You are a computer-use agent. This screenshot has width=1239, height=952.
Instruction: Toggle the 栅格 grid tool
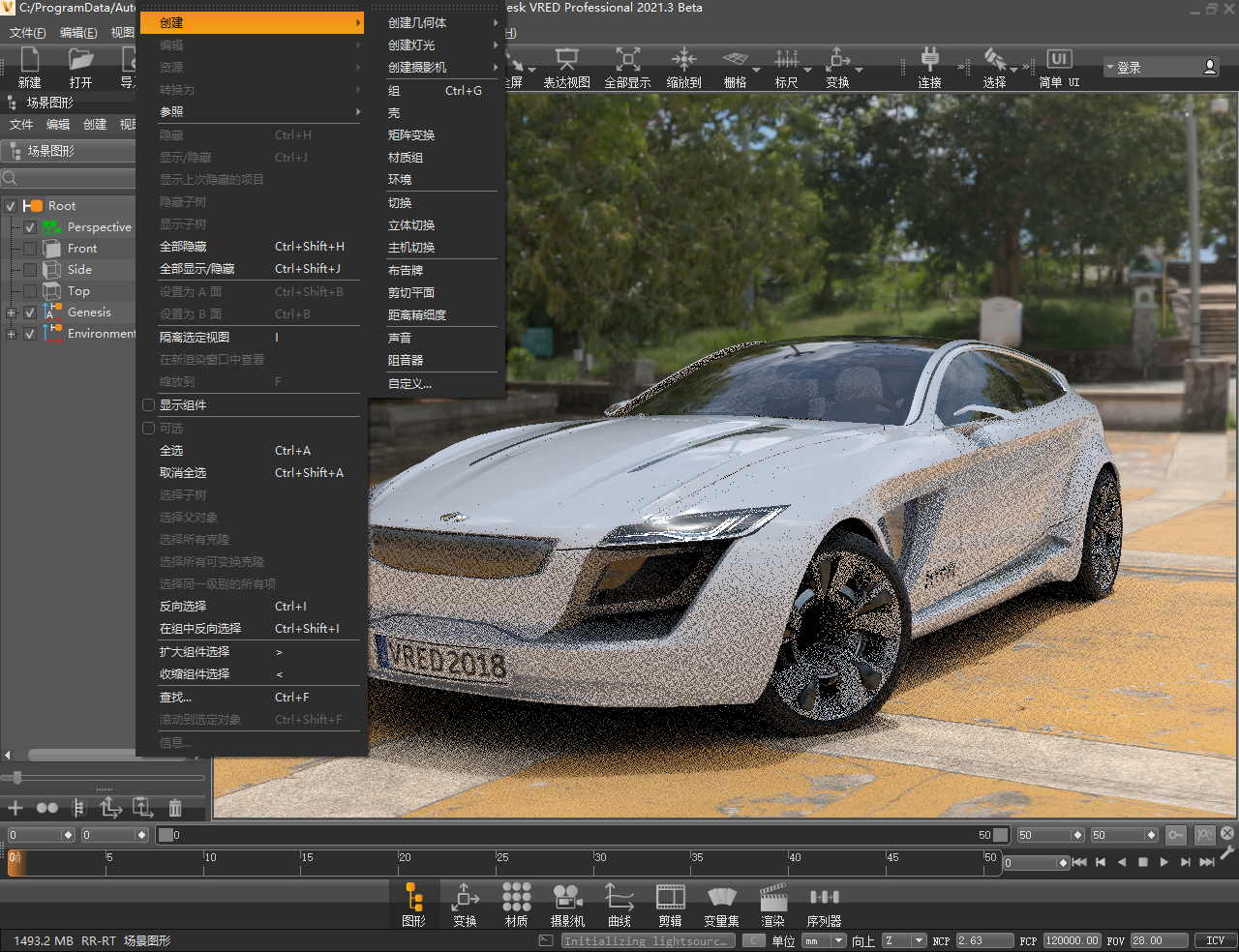(736, 60)
